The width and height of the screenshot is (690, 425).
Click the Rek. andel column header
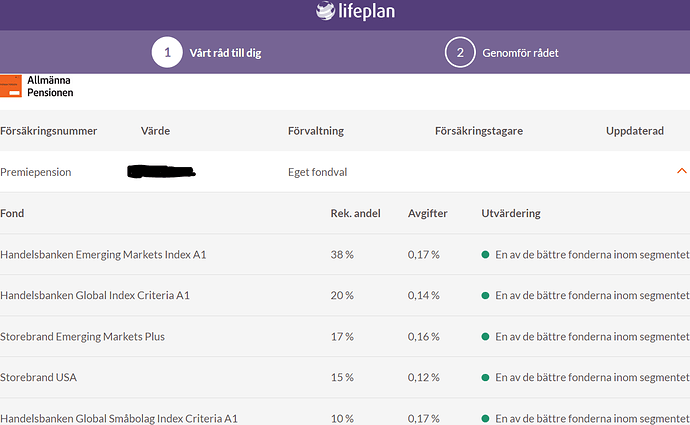pos(355,214)
